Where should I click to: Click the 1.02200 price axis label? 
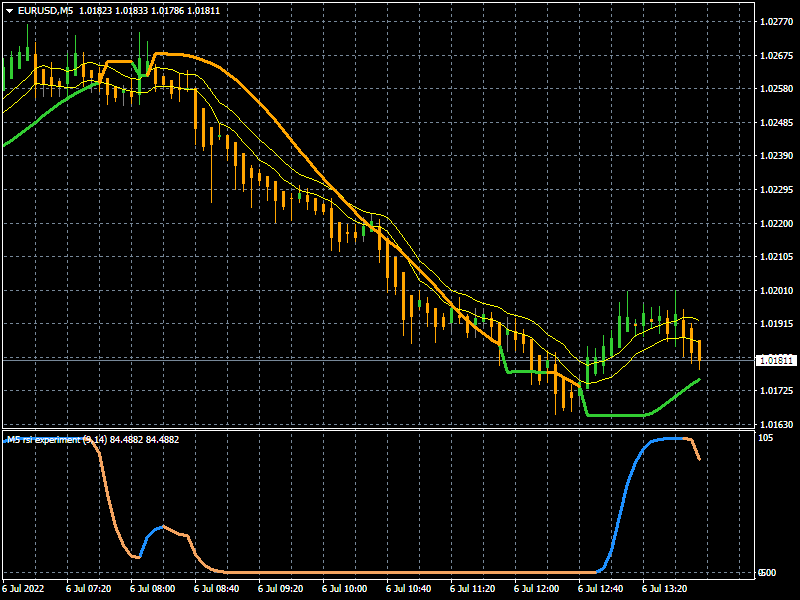pos(777,223)
